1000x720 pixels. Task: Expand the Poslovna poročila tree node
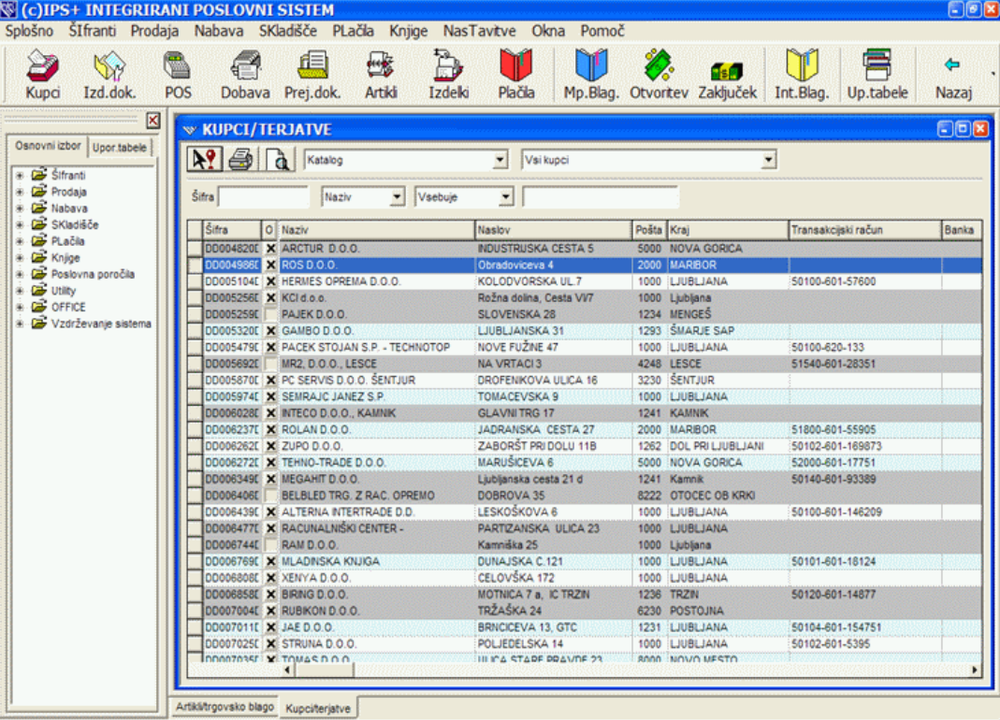click(x=20, y=274)
